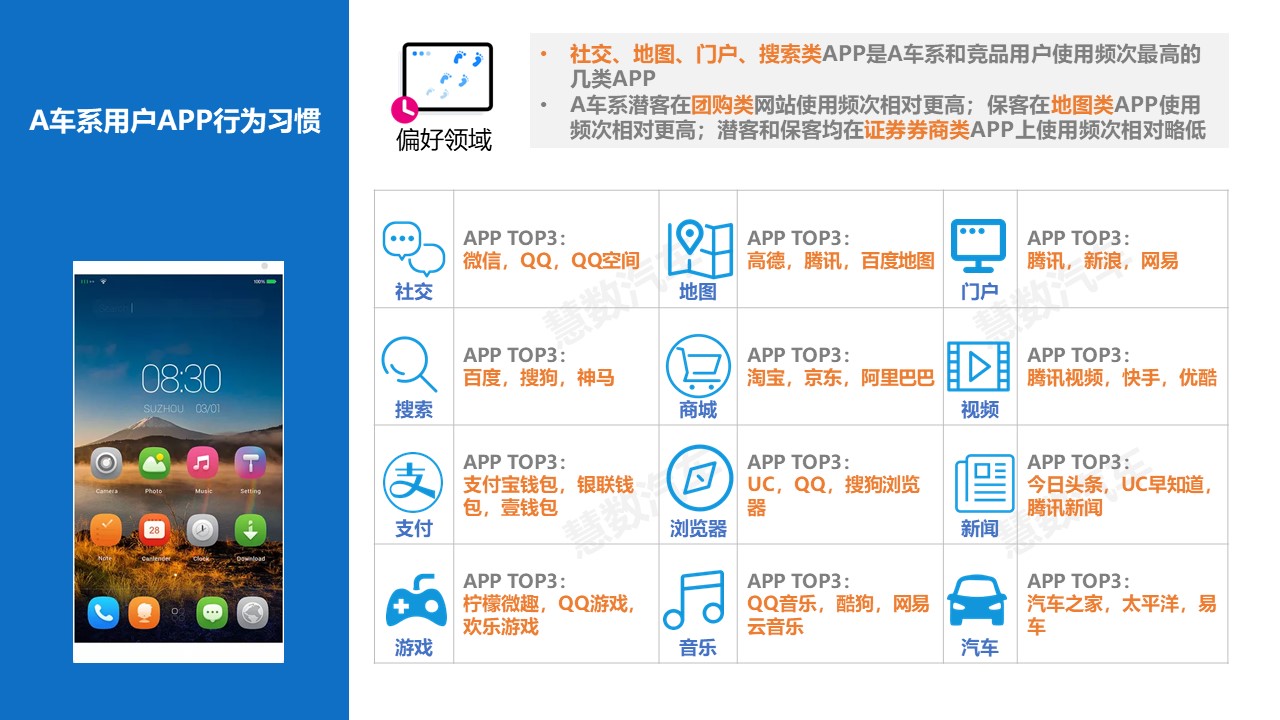This screenshot has height=720, width=1280.
Task: Open the Music app on the phone
Action: [203, 463]
